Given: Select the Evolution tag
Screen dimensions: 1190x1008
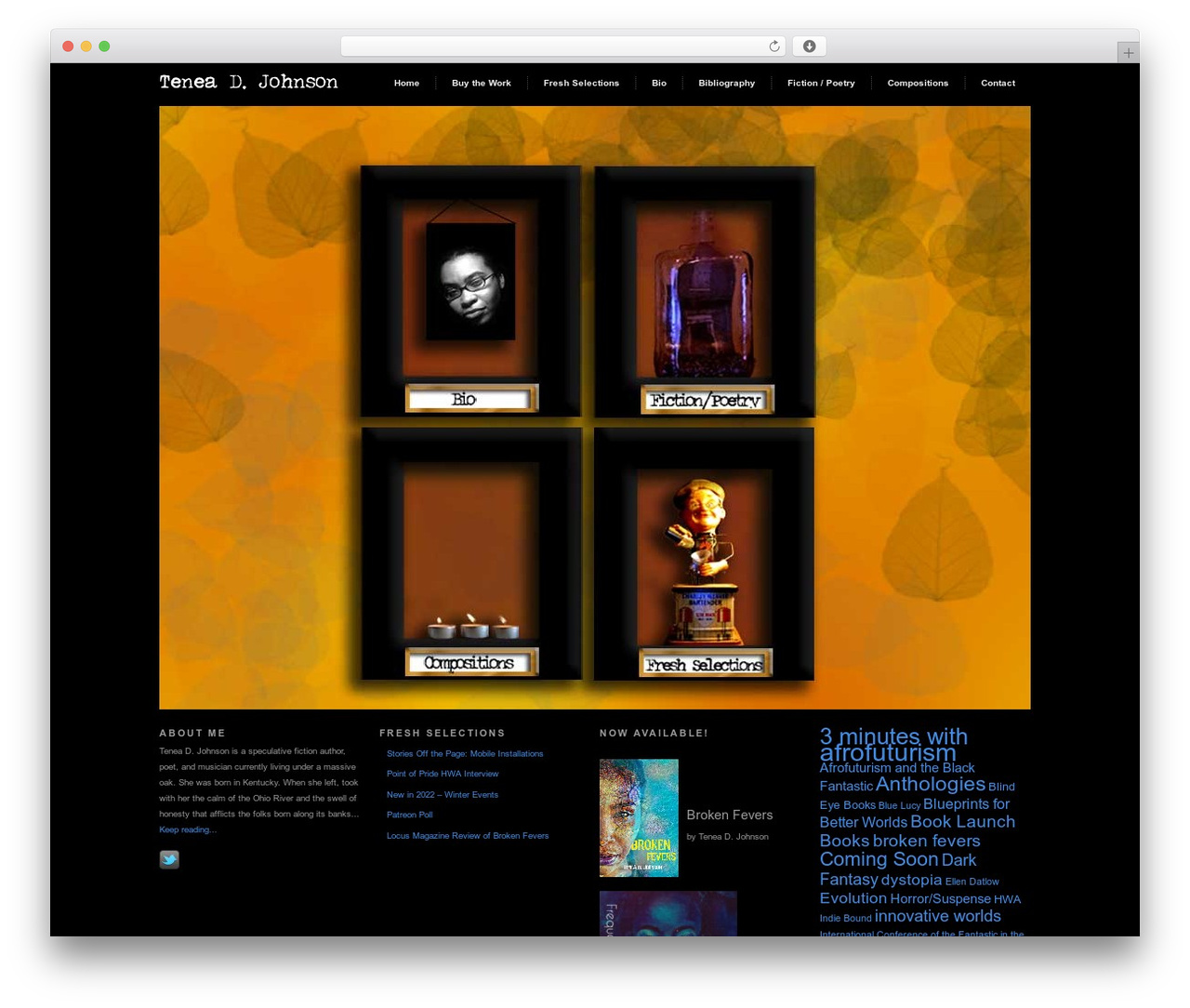Looking at the screenshot, I should coord(853,898).
